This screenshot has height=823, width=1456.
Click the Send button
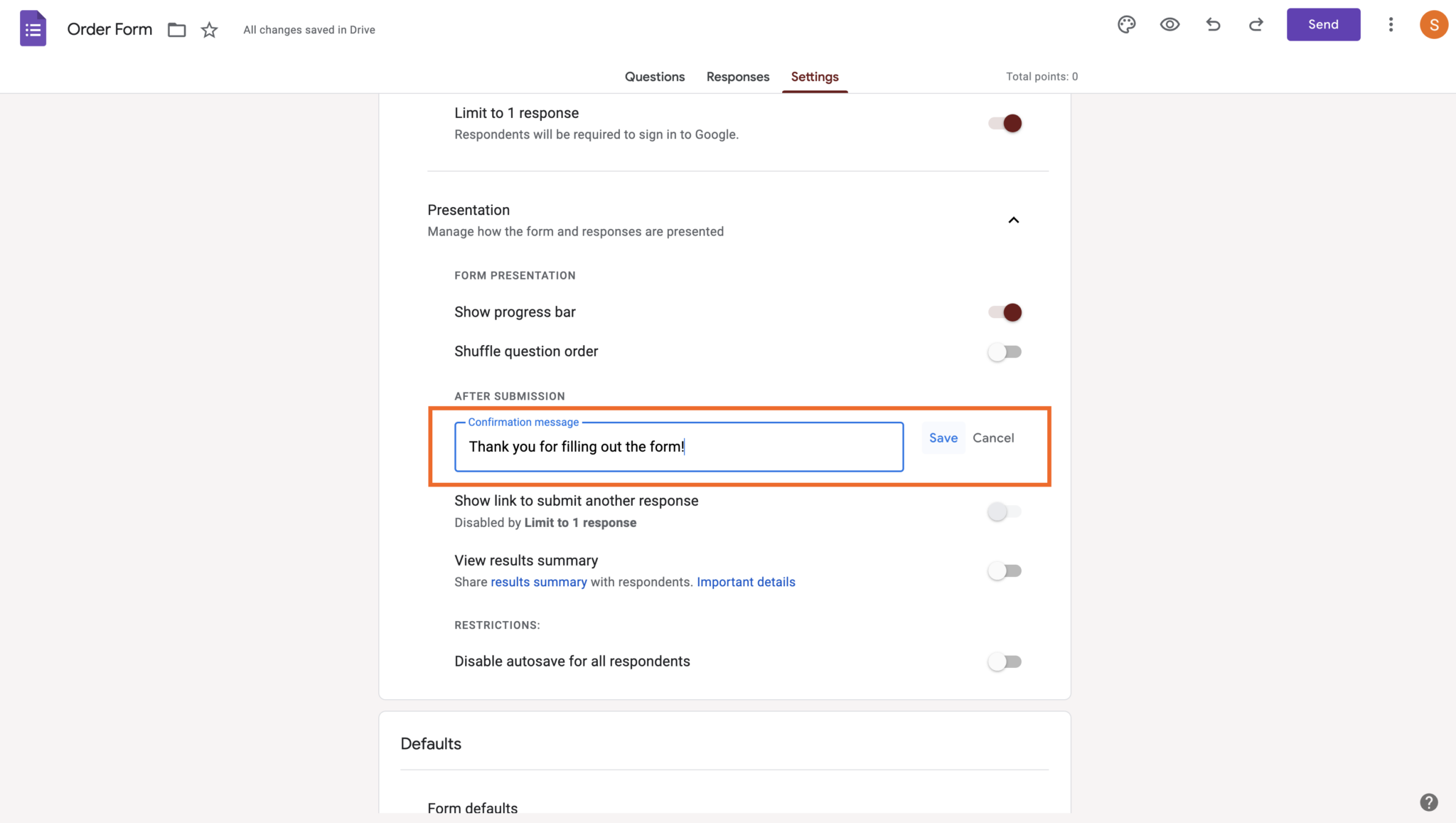tap(1323, 24)
